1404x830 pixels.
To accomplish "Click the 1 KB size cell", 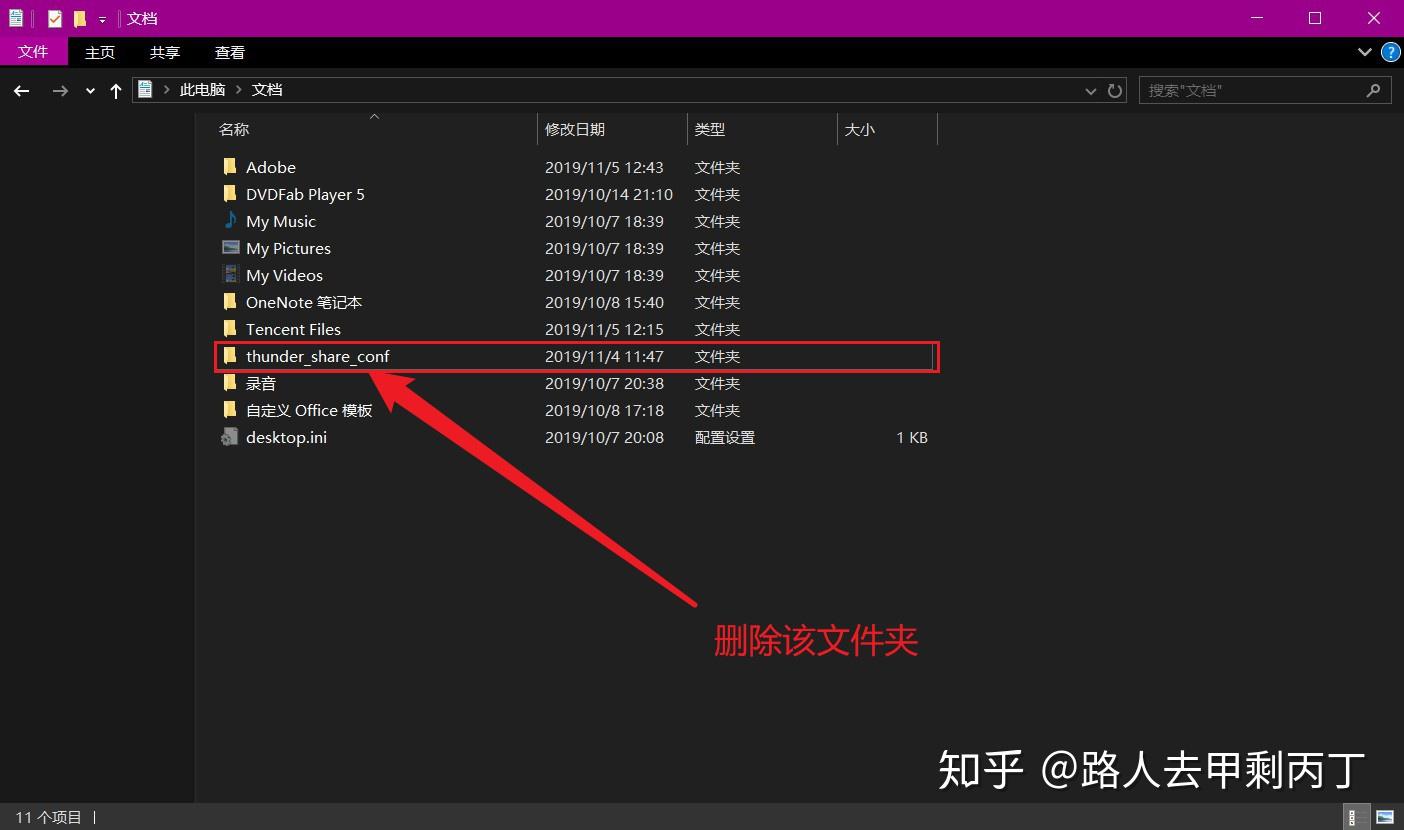I will 912,437.
